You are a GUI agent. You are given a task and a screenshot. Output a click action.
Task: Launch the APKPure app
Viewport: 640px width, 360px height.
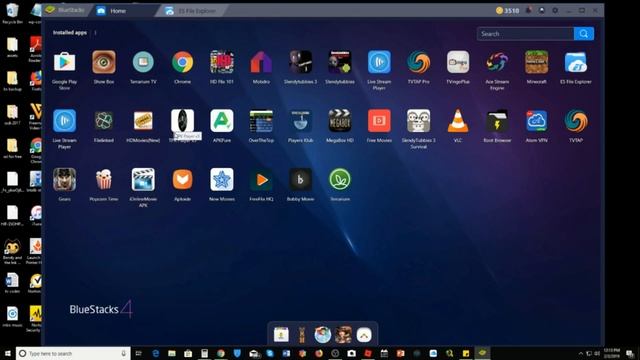pyautogui.click(x=222, y=121)
